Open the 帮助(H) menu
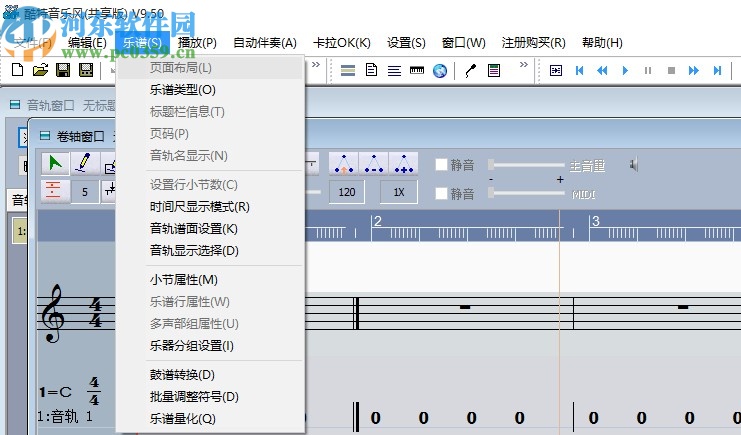Viewport: 741px width, 435px height. (602, 43)
